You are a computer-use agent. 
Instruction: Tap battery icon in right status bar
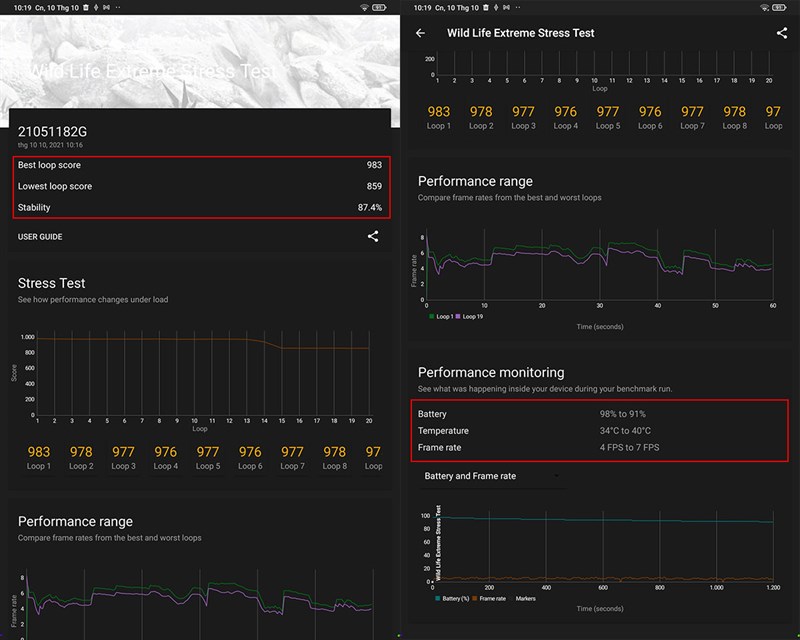coord(782,8)
